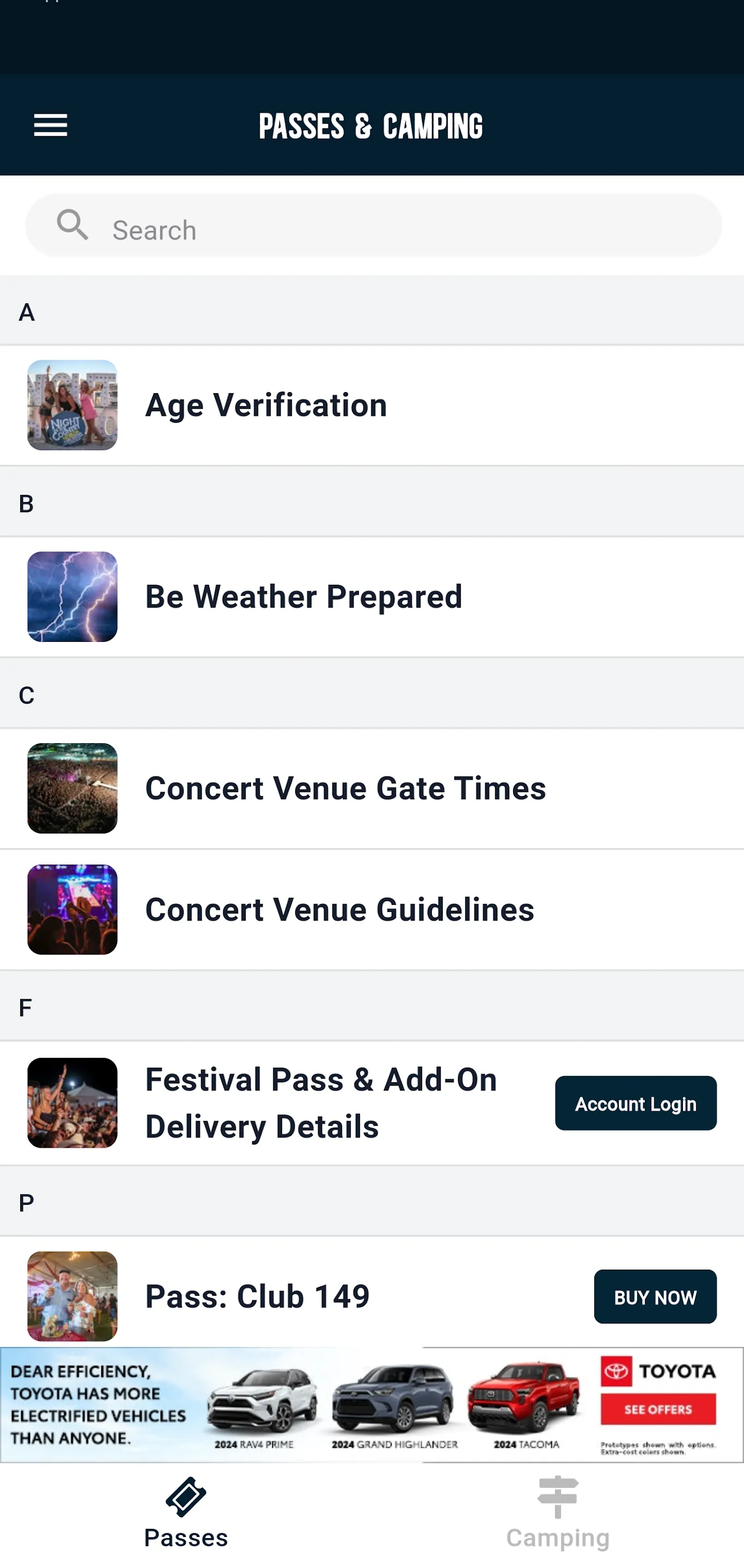Tap the Passes ticket icon
Image resolution: width=744 pixels, height=1568 pixels.
[x=186, y=1497]
